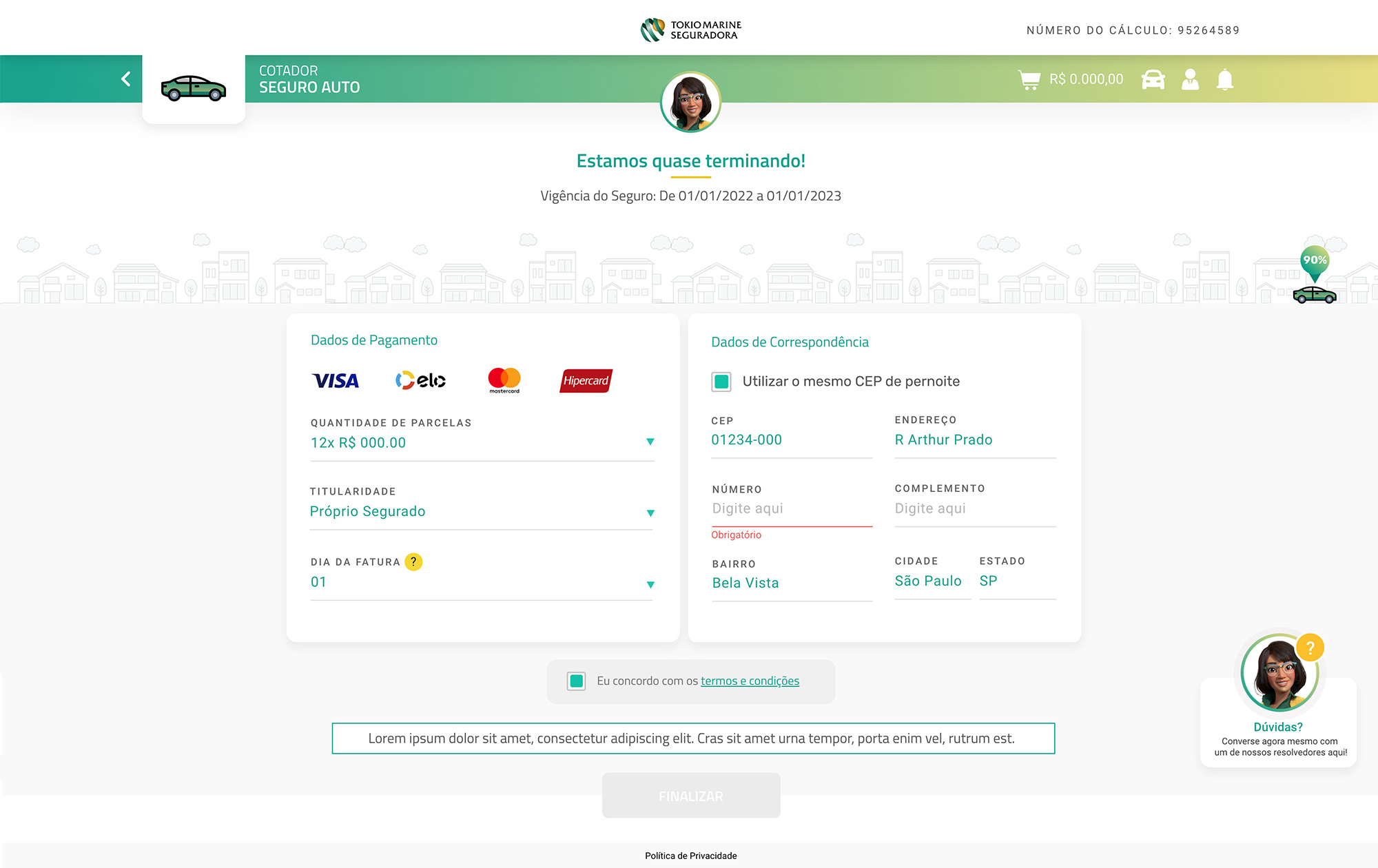
Task: Open the termos e condições link
Action: (750, 681)
